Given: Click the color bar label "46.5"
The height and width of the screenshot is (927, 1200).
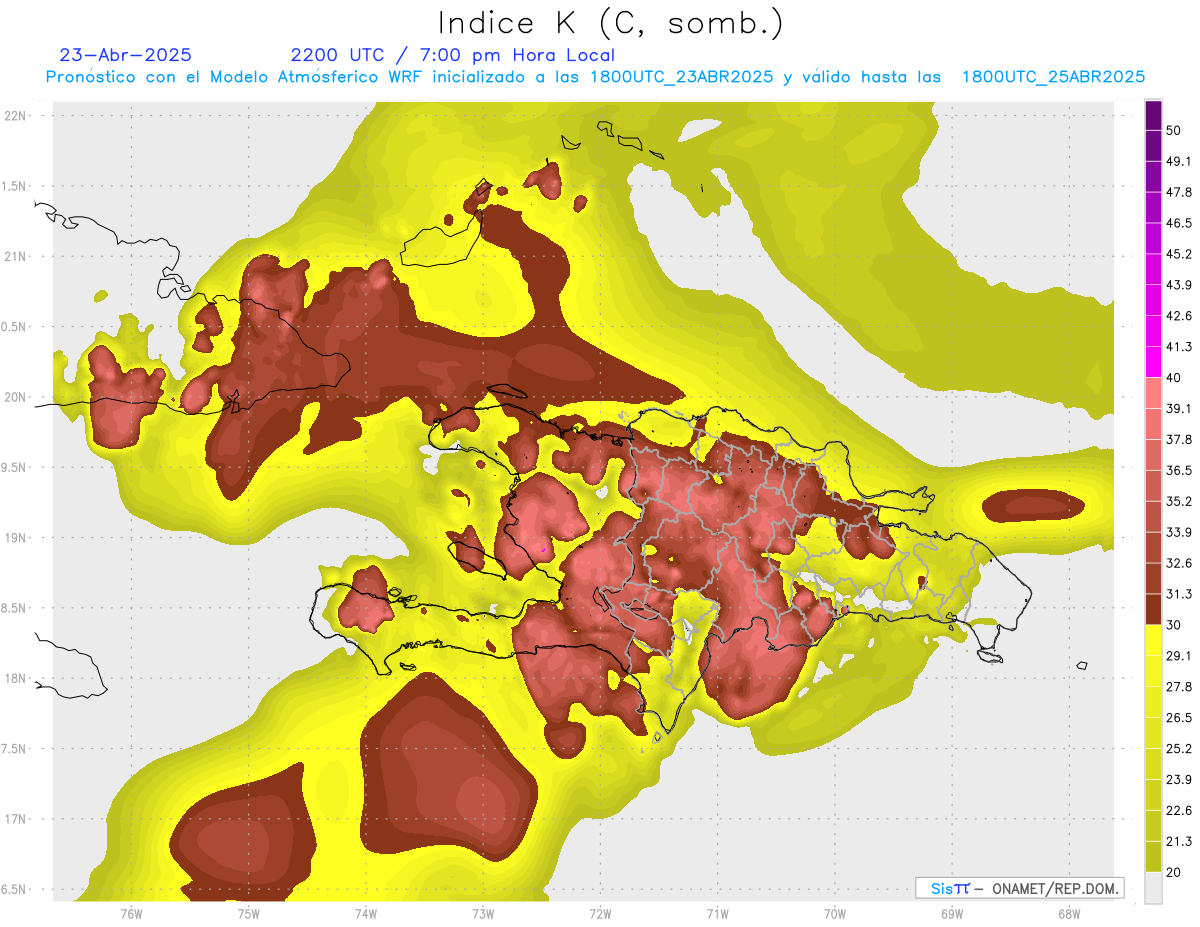Looking at the screenshot, I should coord(1179,223).
